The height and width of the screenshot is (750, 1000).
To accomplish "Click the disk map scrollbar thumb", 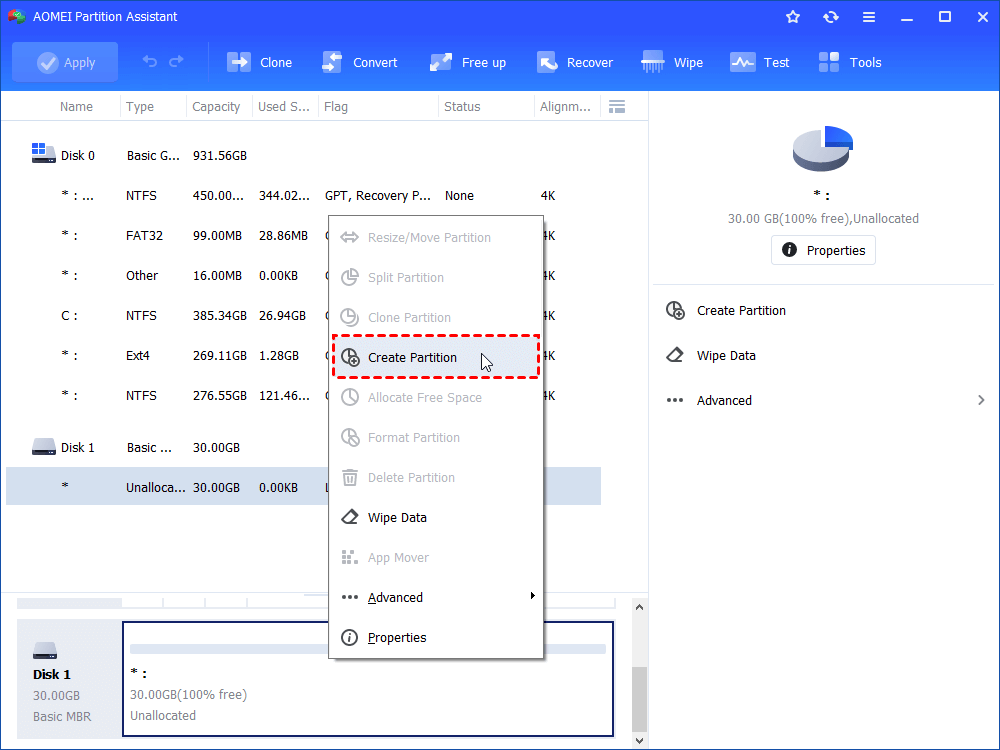I will (640, 699).
